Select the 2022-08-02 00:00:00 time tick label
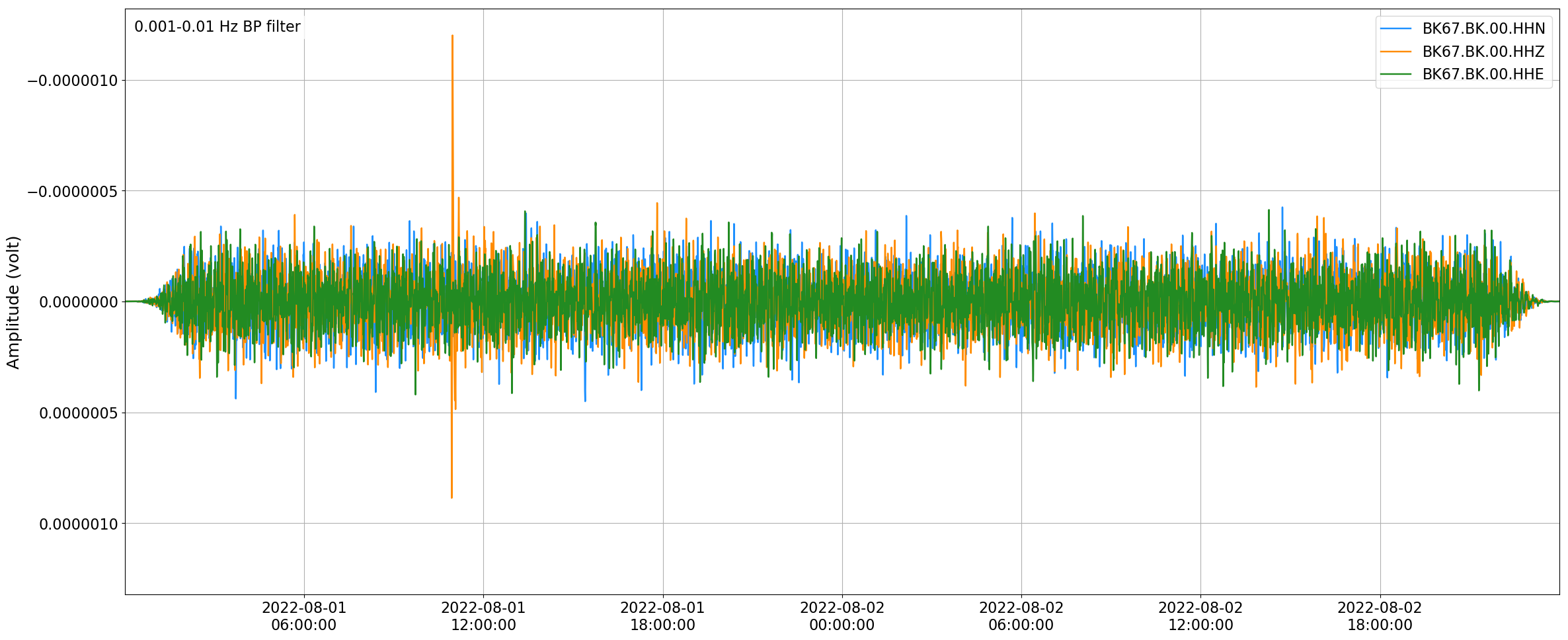The width and height of the screenshot is (1568, 640). [x=842, y=616]
